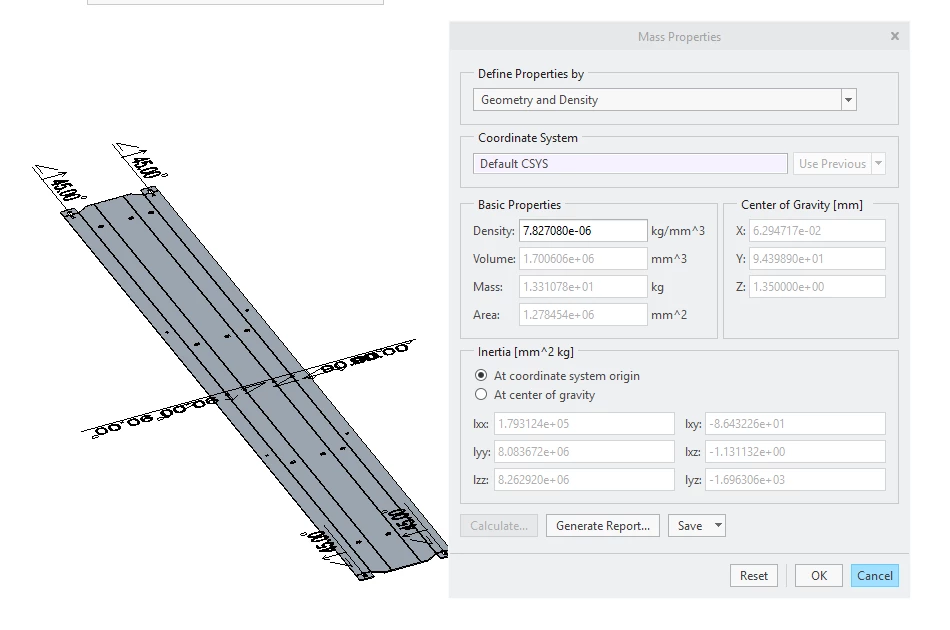Click the 'Inertia [mm^2 kg]' group label

(x=525, y=352)
